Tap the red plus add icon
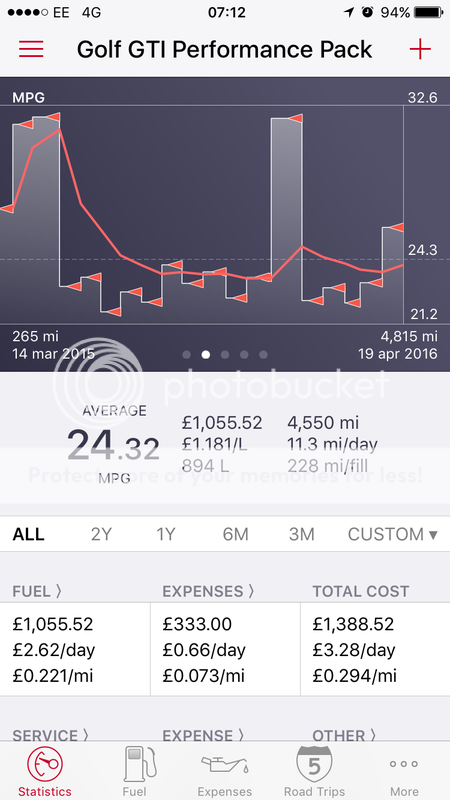 (x=420, y=49)
